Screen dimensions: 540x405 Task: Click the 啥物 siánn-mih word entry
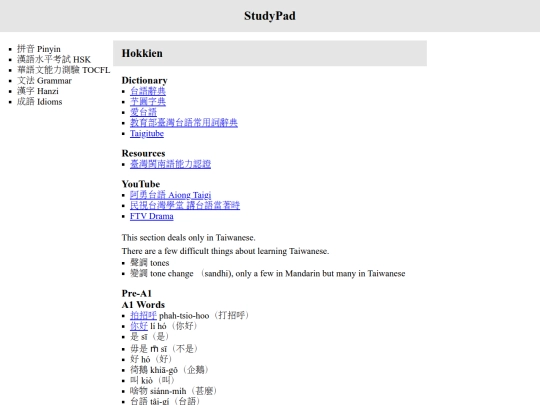click(173, 391)
